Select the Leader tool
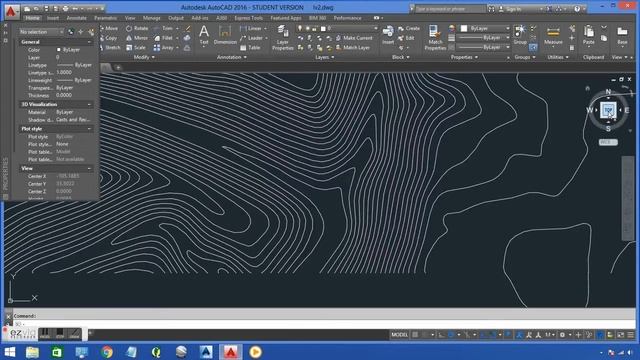The width and height of the screenshot is (640, 360). coord(251,38)
